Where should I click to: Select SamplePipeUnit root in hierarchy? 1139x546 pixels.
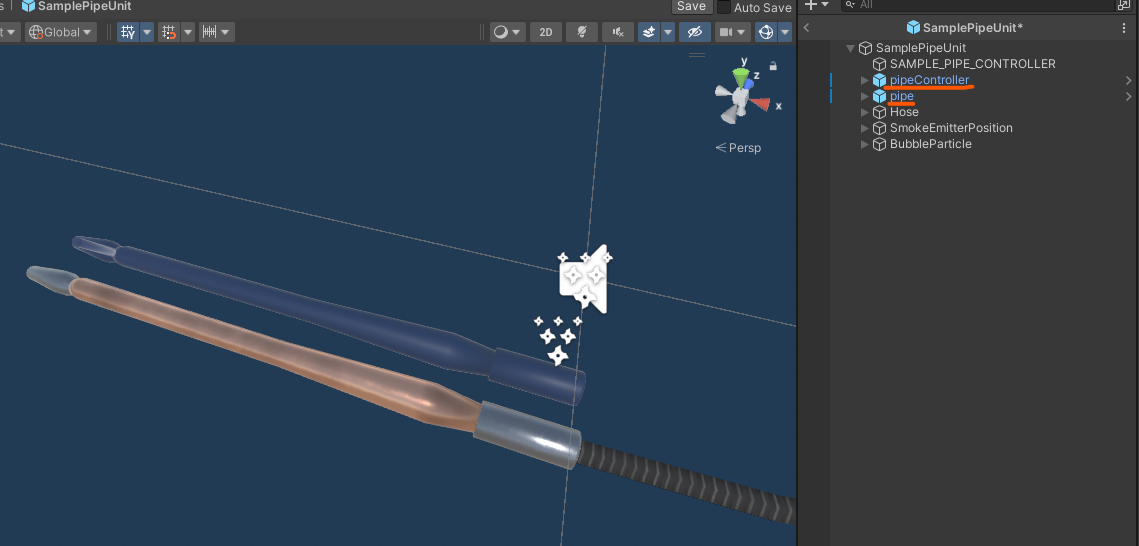[x=921, y=48]
